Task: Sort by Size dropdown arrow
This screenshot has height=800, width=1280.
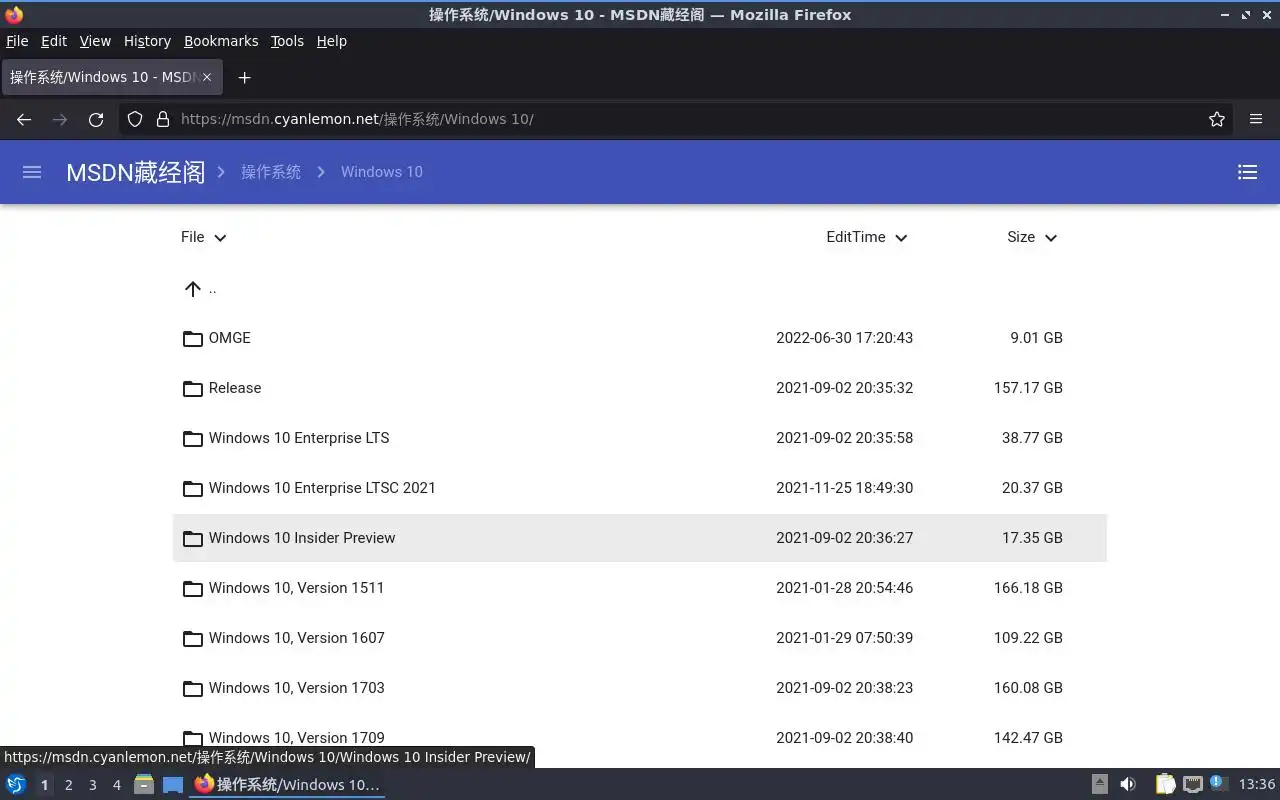Action: [1051, 238]
